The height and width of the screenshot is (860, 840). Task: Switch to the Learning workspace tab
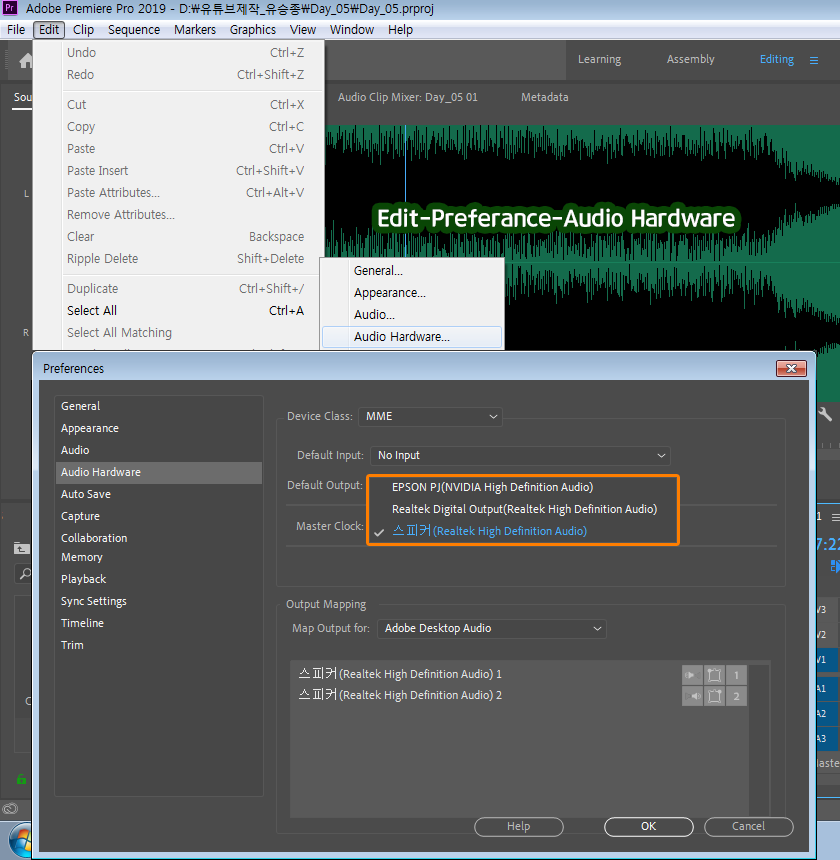[599, 59]
